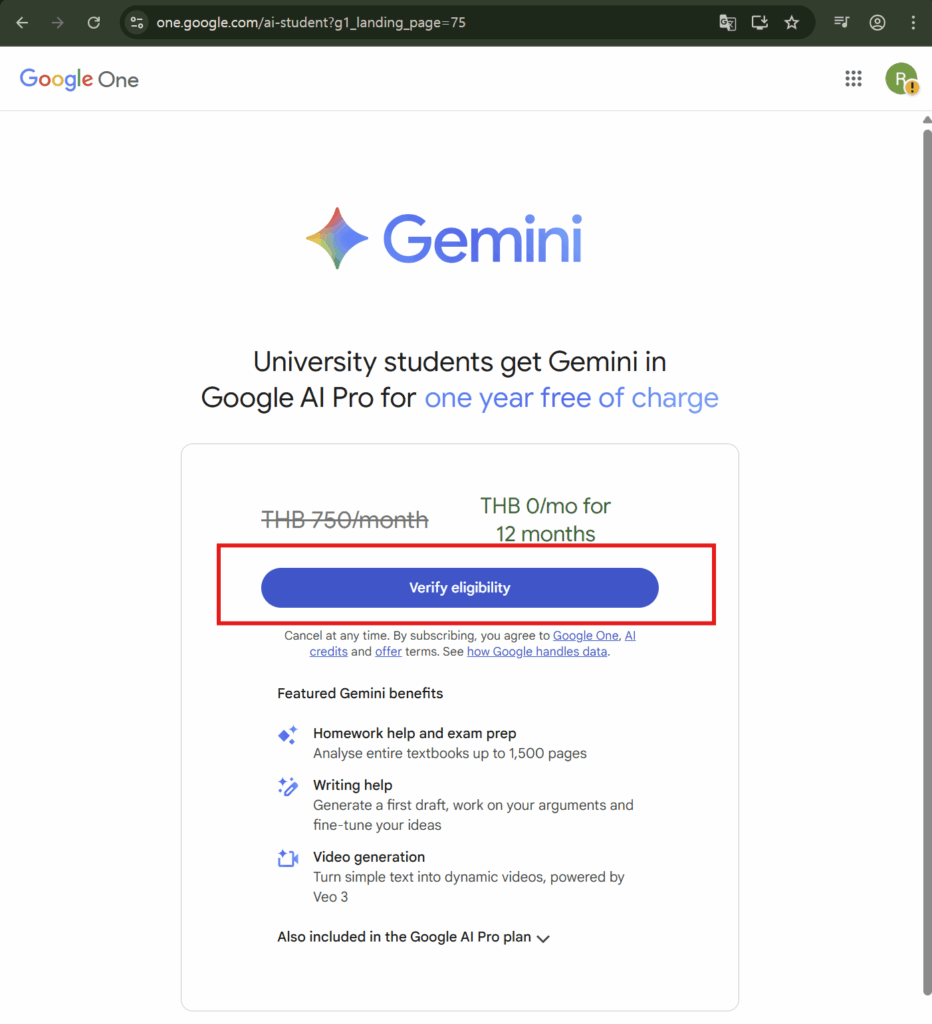The width and height of the screenshot is (932, 1024).
Task: Open the how Google handles data link
Action: pyautogui.click(x=537, y=652)
